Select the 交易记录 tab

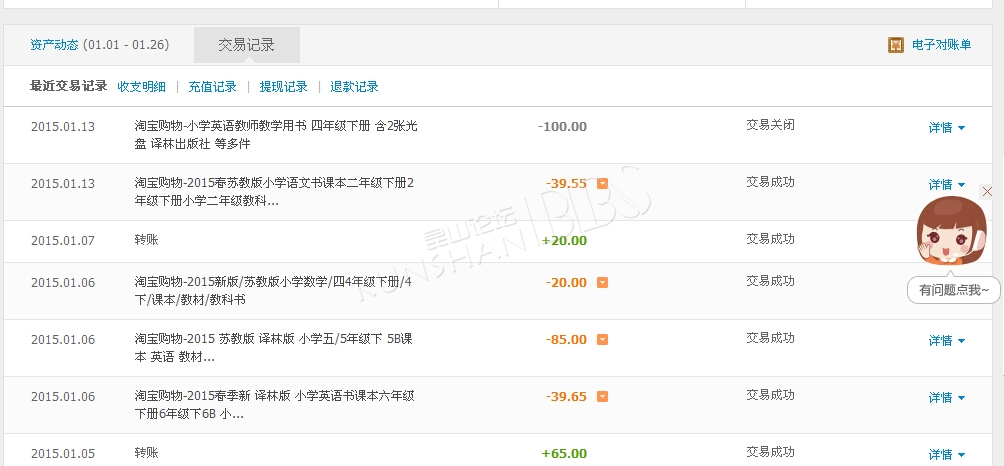pos(247,45)
